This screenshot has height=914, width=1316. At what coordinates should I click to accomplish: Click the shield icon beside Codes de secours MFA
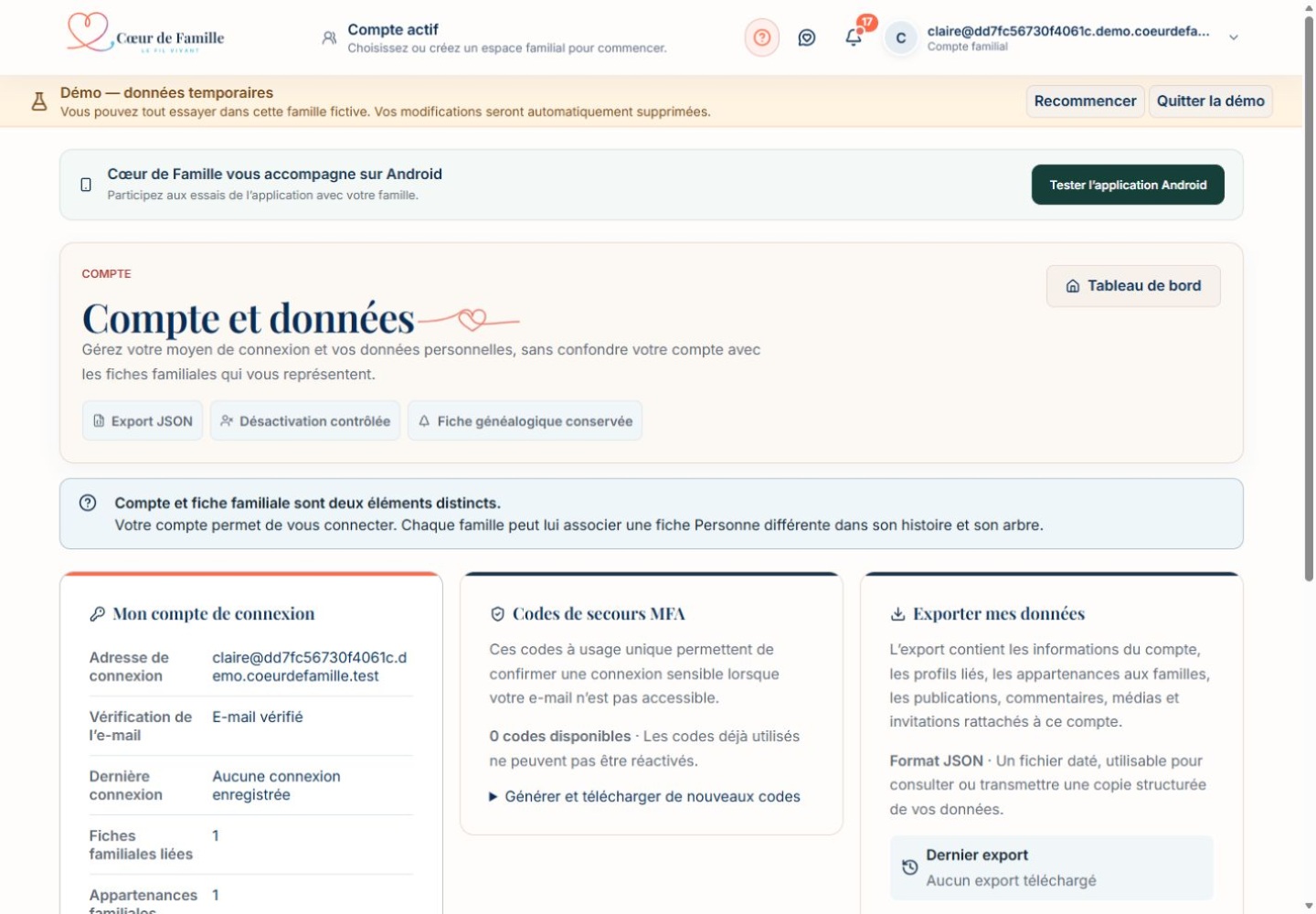(497, 614)
